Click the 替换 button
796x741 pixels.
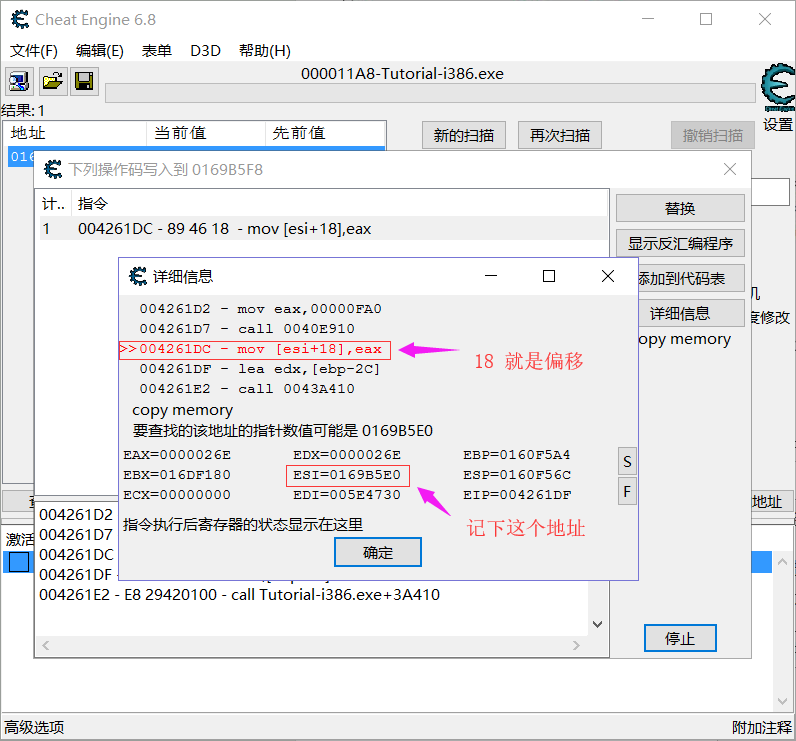(x=680, y=208)
